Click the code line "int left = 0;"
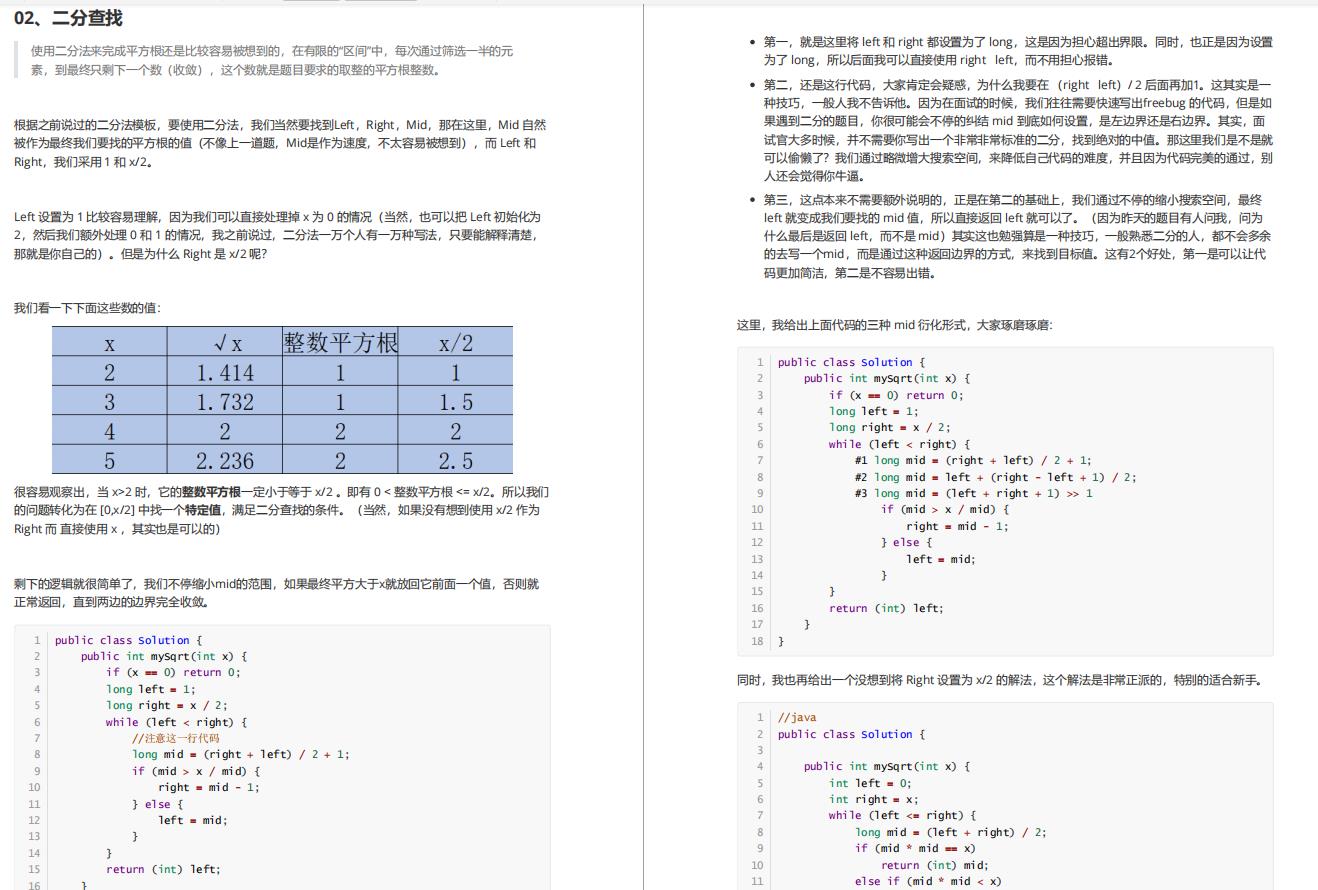The width and height of the screenshot is (1318, 890). pyautogui.click(x=870, y=783)
